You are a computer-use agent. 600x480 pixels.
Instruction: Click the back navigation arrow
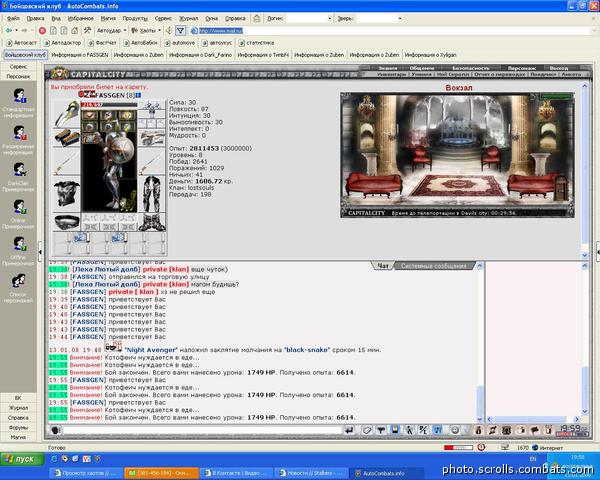click(x=8, y=31)
